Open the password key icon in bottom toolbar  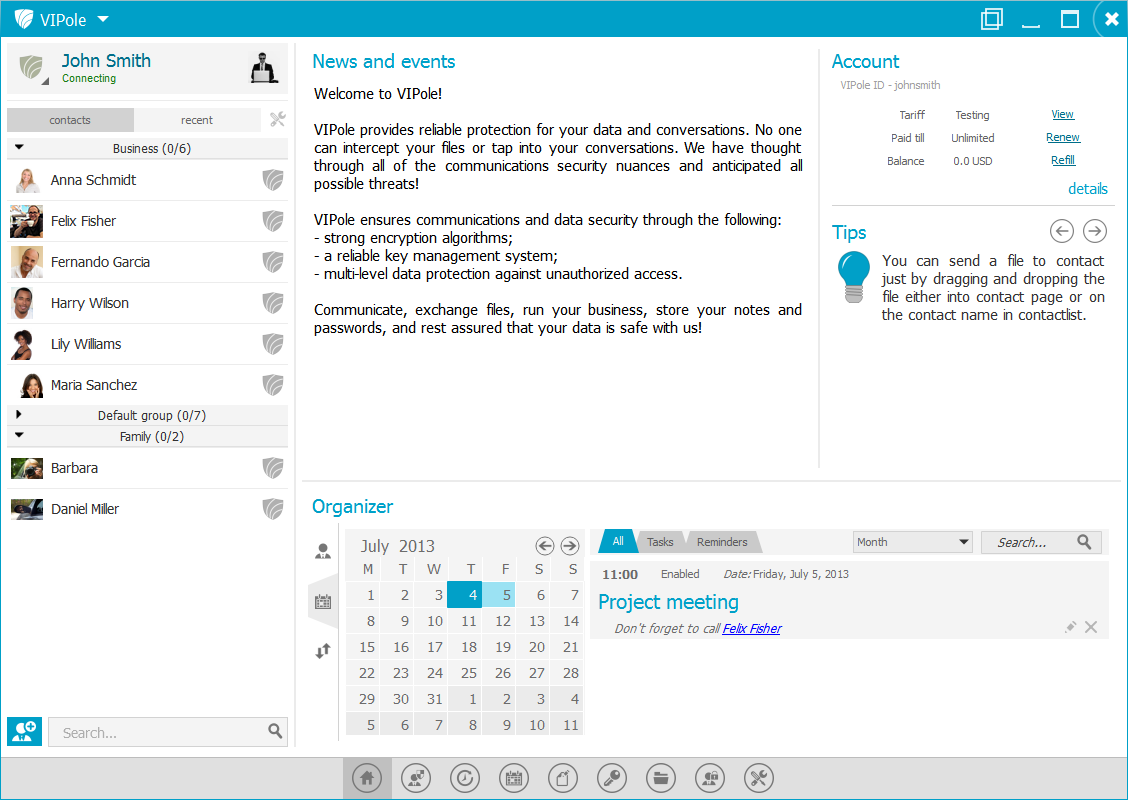[x=612, y=778]
